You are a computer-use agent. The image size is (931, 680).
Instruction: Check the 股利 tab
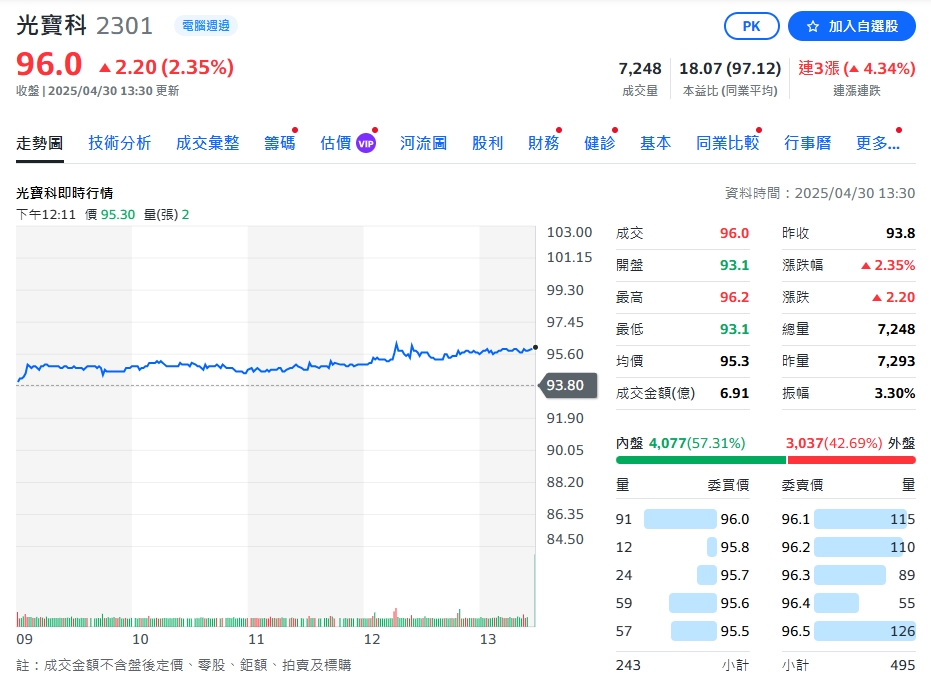(x=487, y=143)
